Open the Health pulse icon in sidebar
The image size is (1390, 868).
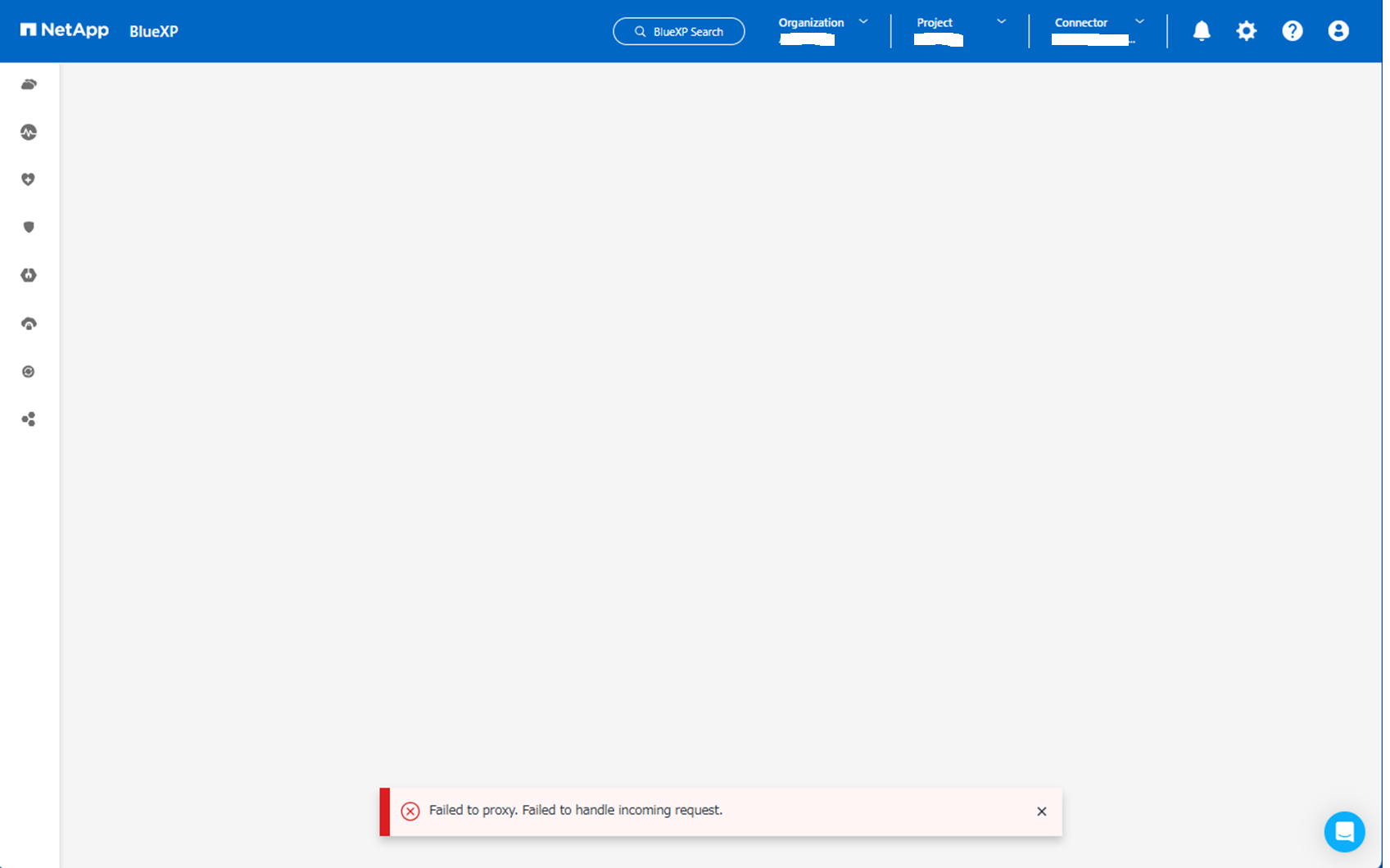[29, 132]
